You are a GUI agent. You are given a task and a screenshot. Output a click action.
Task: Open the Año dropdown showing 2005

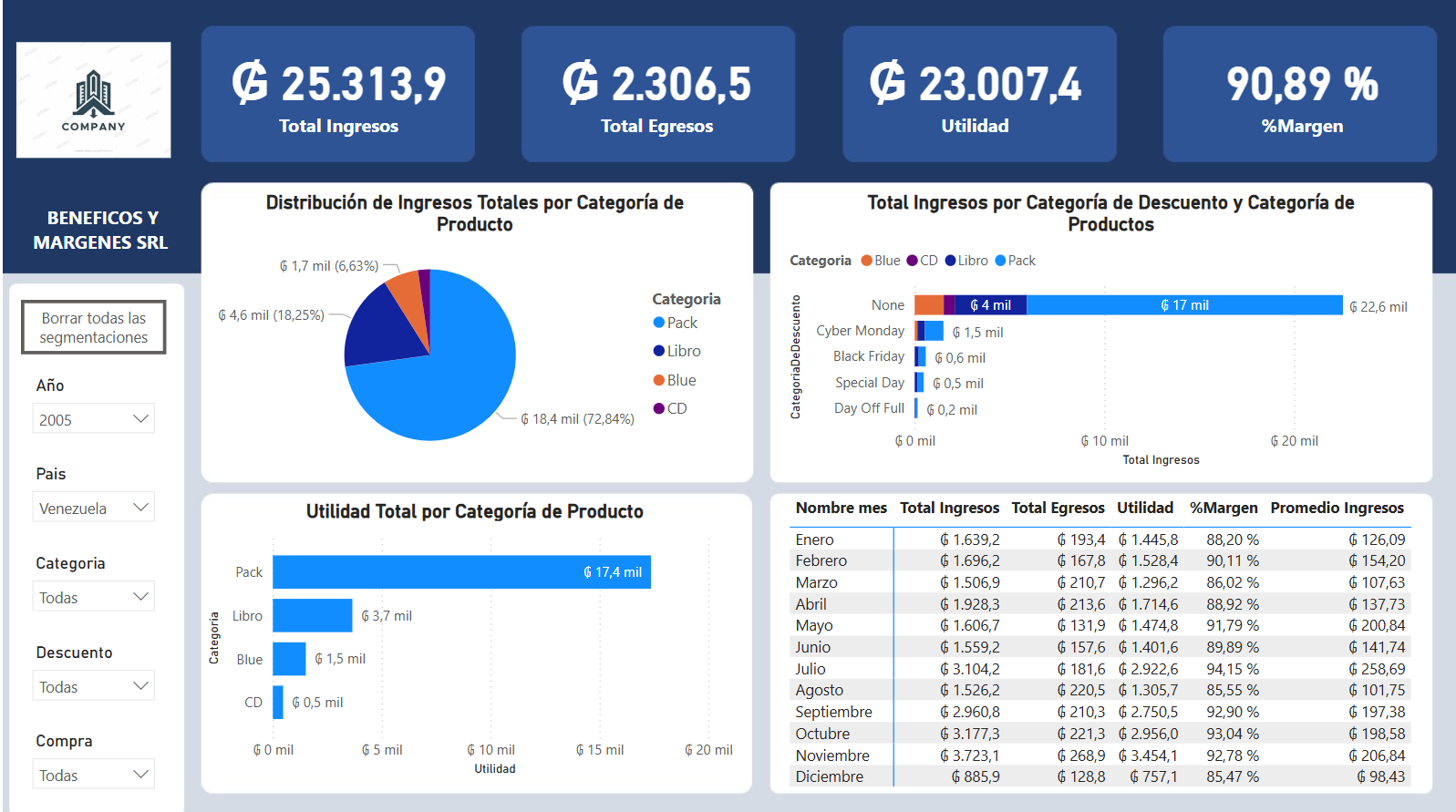tap(94, 419)
